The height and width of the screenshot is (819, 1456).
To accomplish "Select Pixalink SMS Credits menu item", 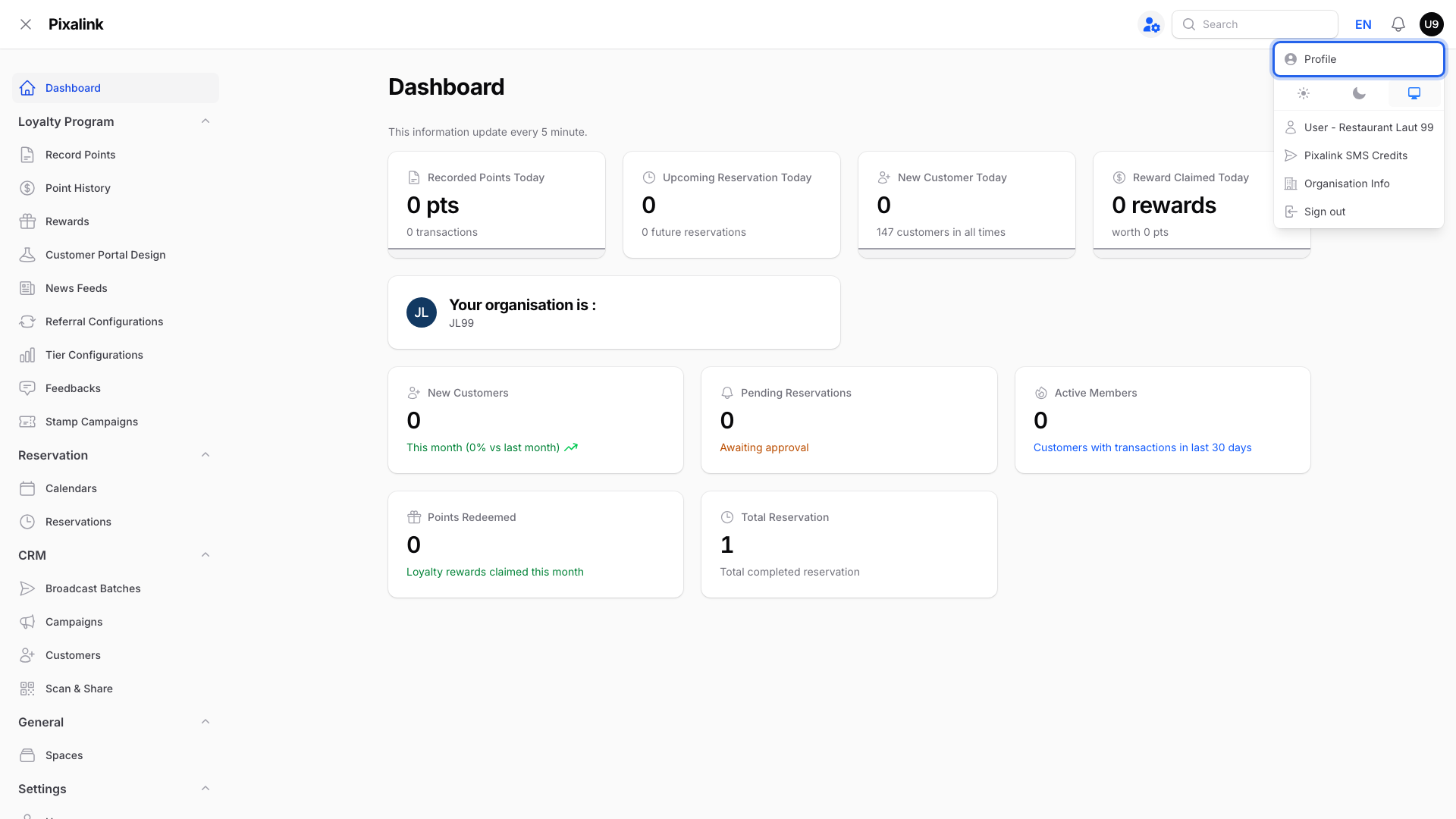I will [x=1358, y=155].
